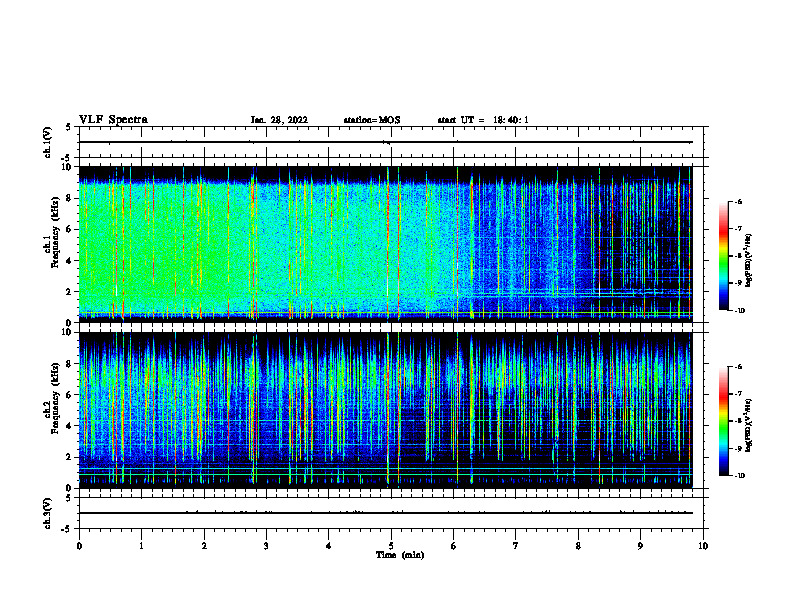The image size is (792, 612).
Task: Click the "station=MOS" header label
Action: click(372, 120)
